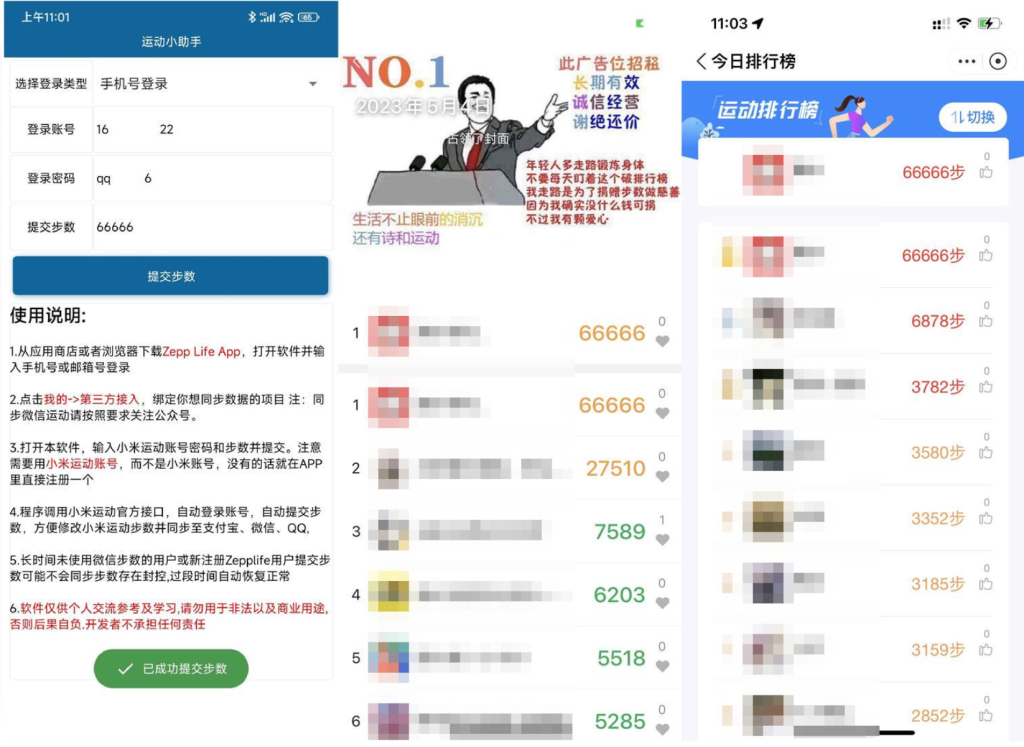Edit the 提交步数 field showing 66666
This screenshot has height=747, width=1024.
pyautogui.click(x=212, y=227)
